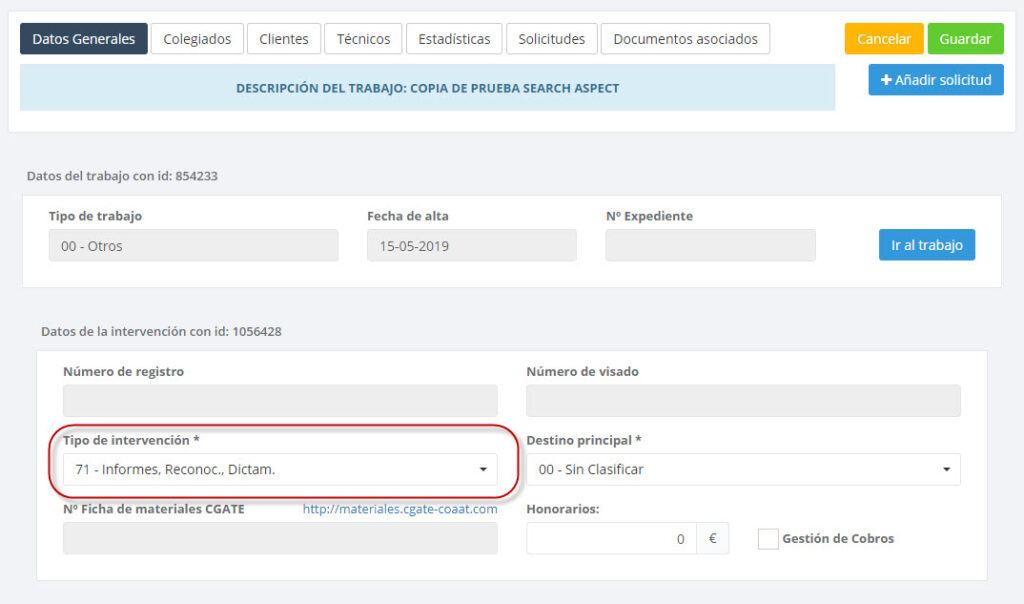Image resolution: width=1024 pixels, height=604 pixels.
Task: Switch to the Colegiados tab
Action: pos(197,39)
